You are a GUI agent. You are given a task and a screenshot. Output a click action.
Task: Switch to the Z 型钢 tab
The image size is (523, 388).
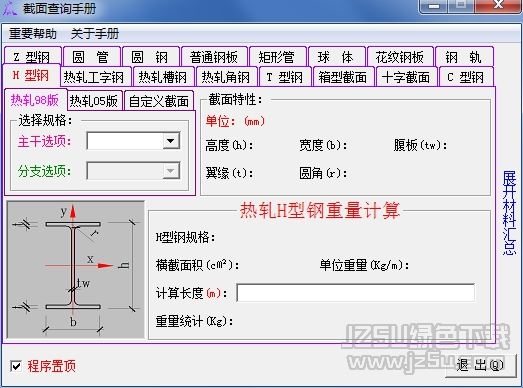(32, 57)
